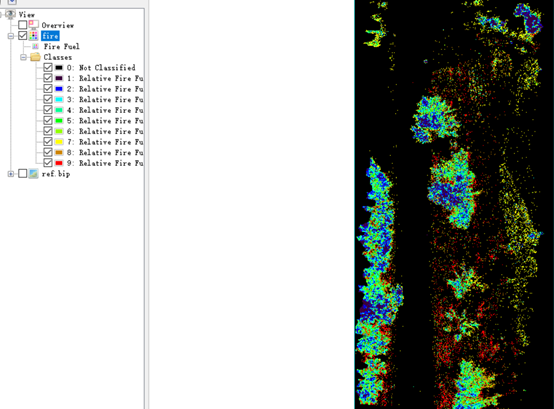Click the Fire Fuel raster icon
Screen dimensions: 554x409
[x=35, y=46]
